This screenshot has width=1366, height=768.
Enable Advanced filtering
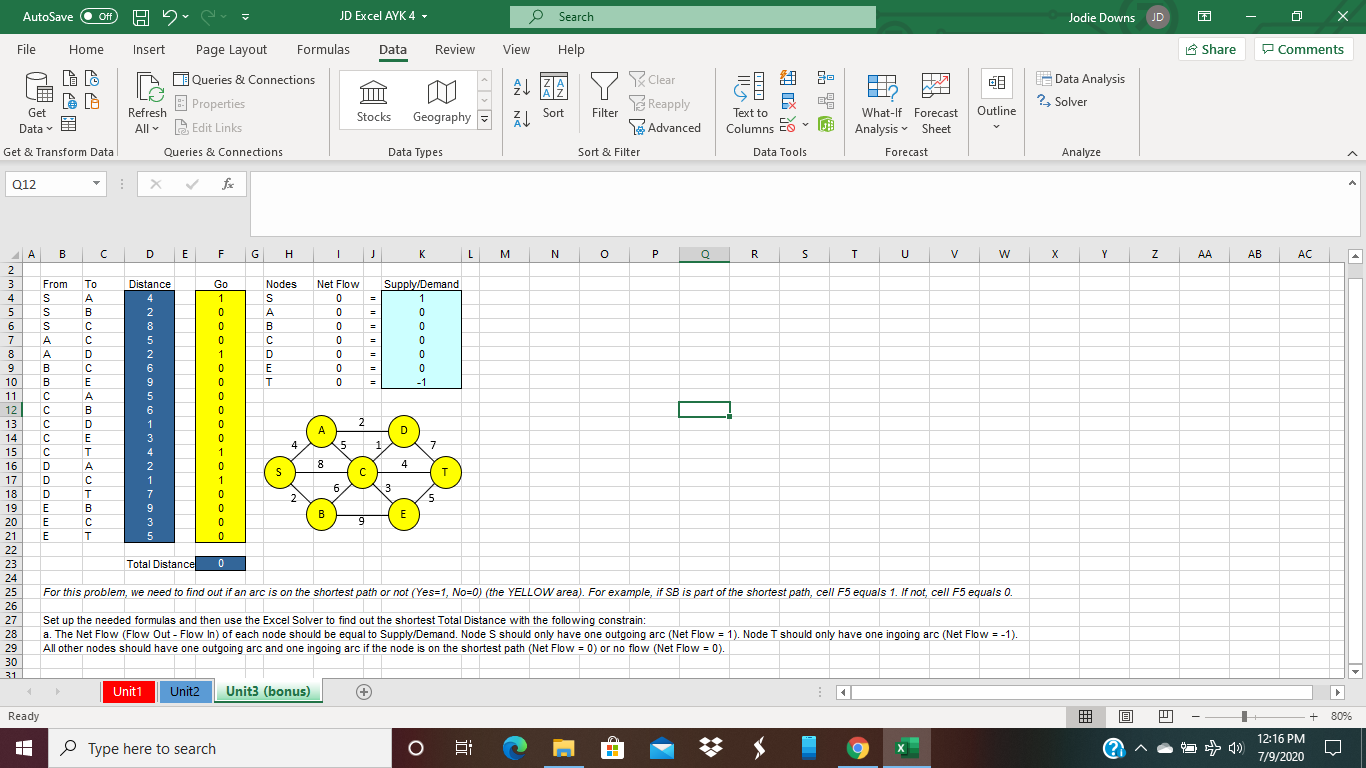coord(666,127)
